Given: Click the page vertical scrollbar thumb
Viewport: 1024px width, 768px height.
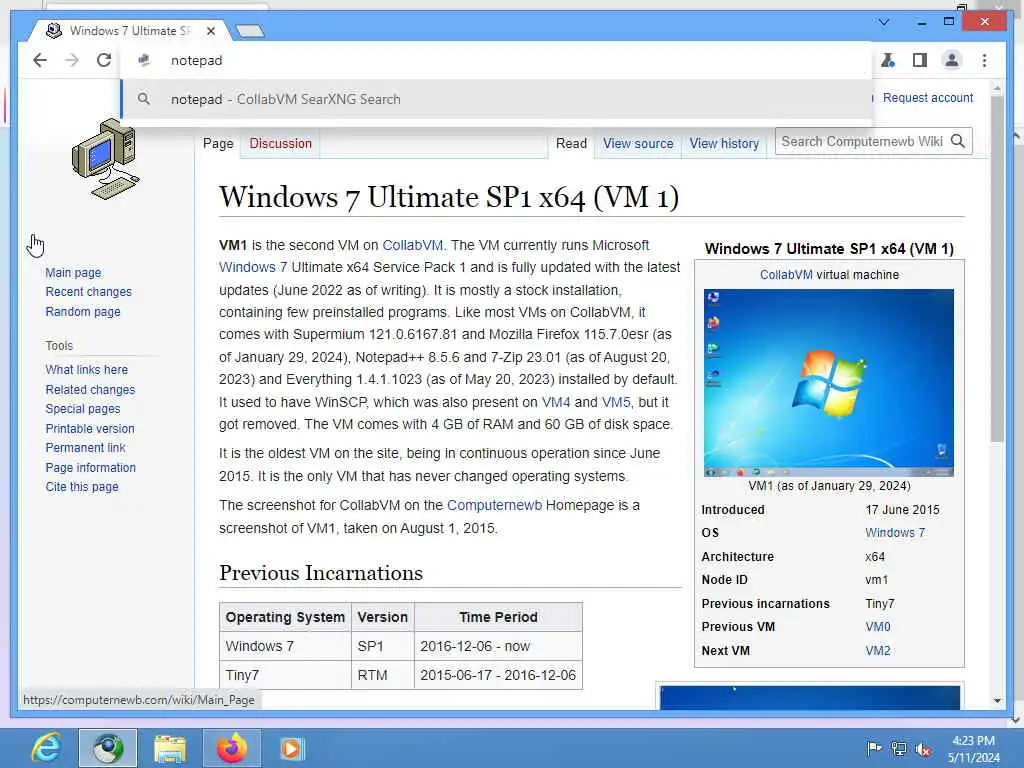Looking at the screenshot, I should (997, 269).
